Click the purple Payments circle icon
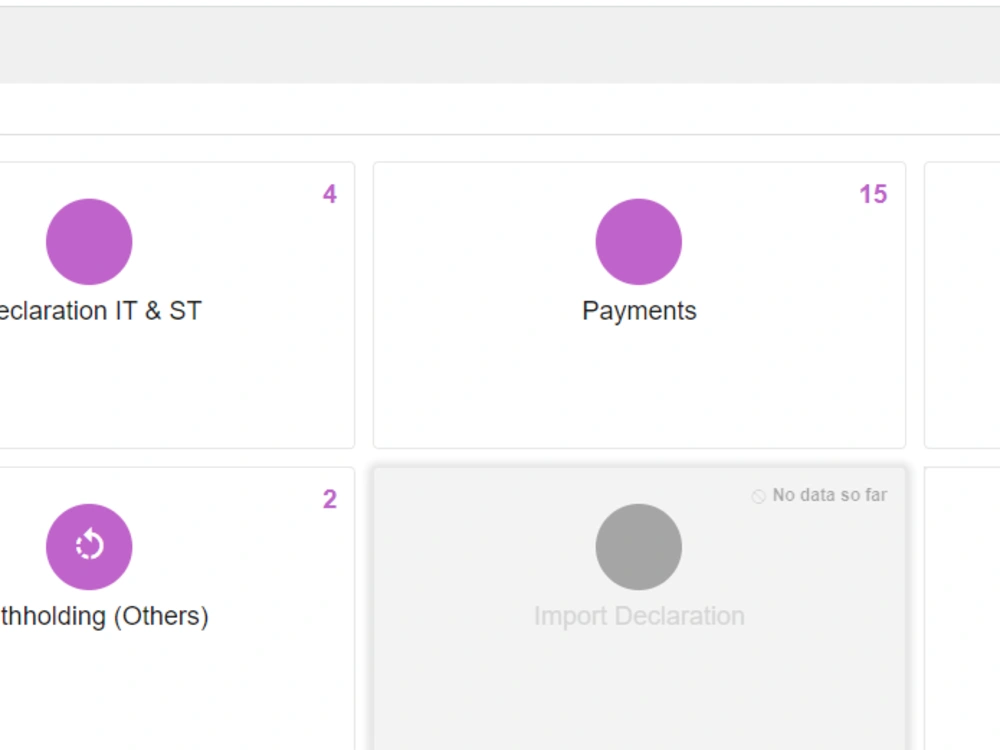 [x=638, y=242]
